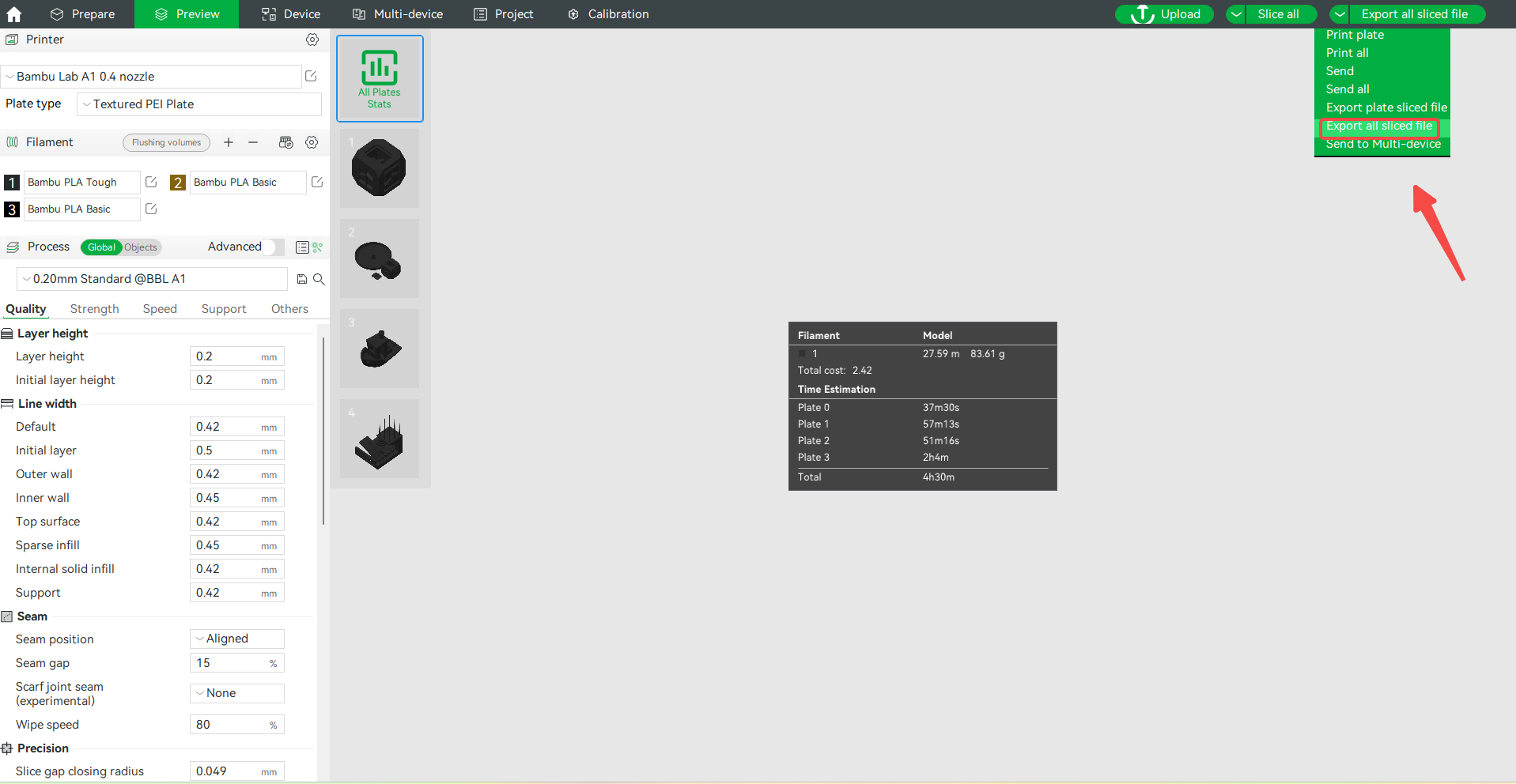This screenshot has height=784, width=1516.
Task: Open filament settings gear icon
Action: point(312,142)
